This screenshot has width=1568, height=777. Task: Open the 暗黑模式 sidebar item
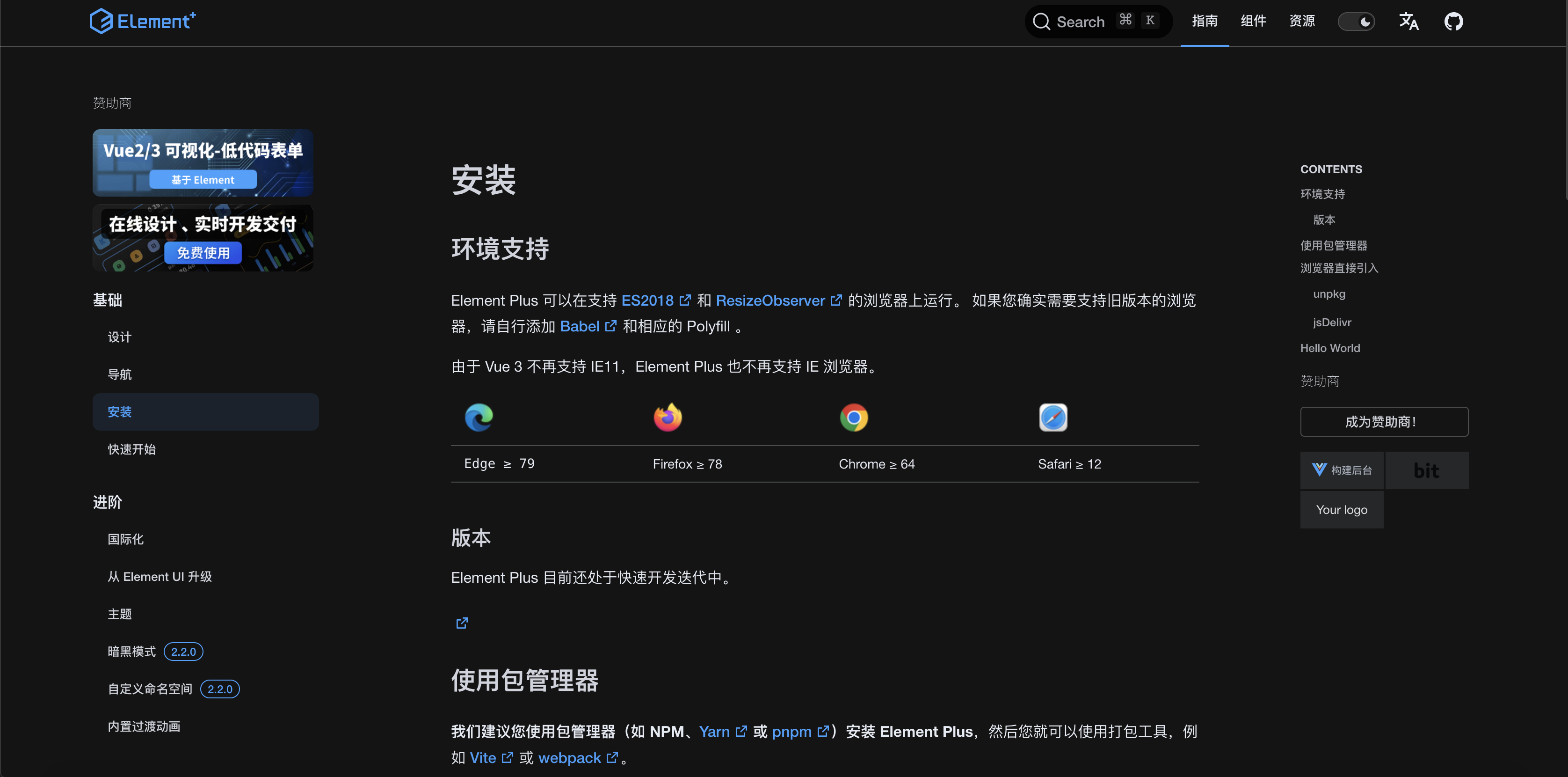131,652
